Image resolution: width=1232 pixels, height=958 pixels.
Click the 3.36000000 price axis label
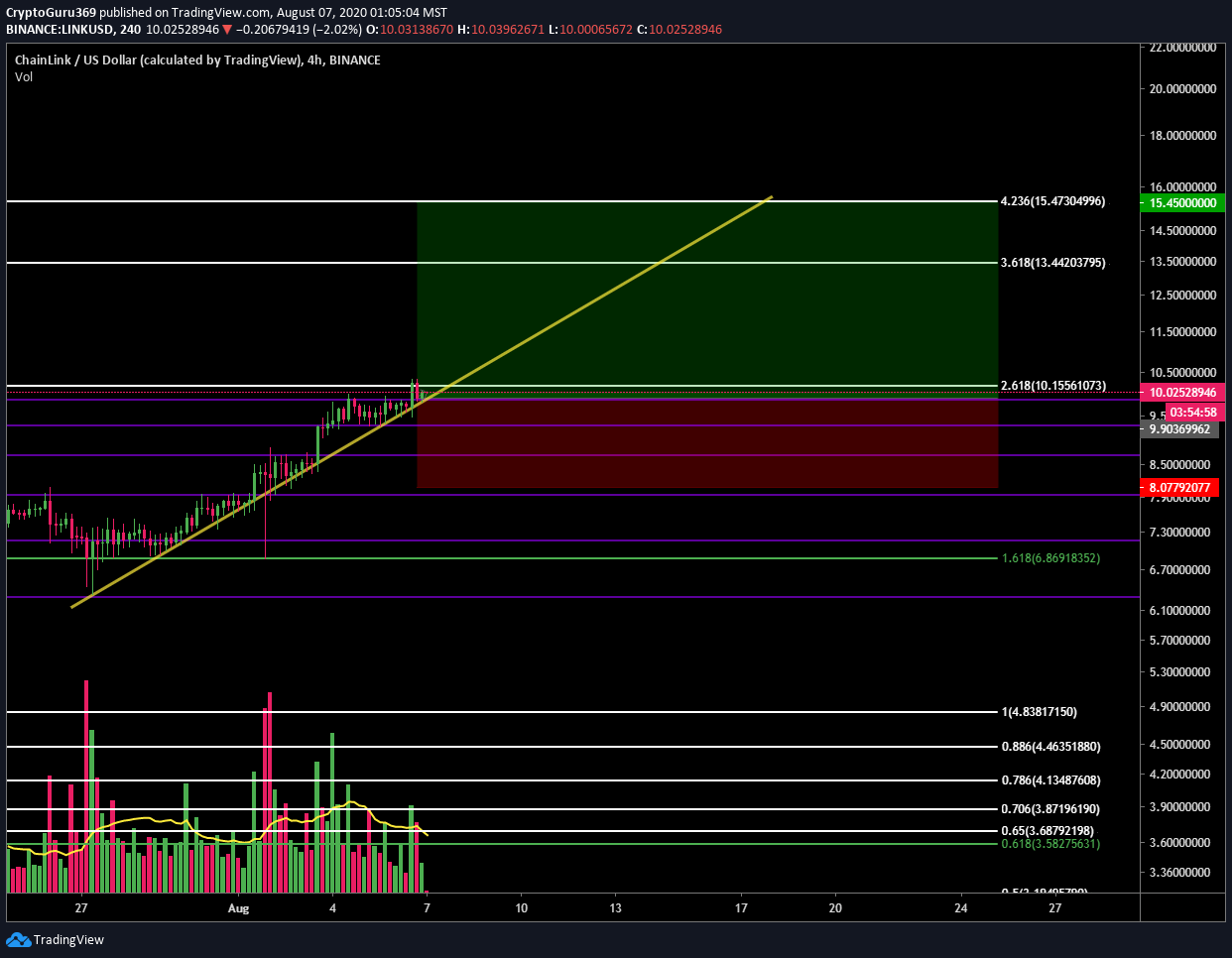click(1179, 873)
